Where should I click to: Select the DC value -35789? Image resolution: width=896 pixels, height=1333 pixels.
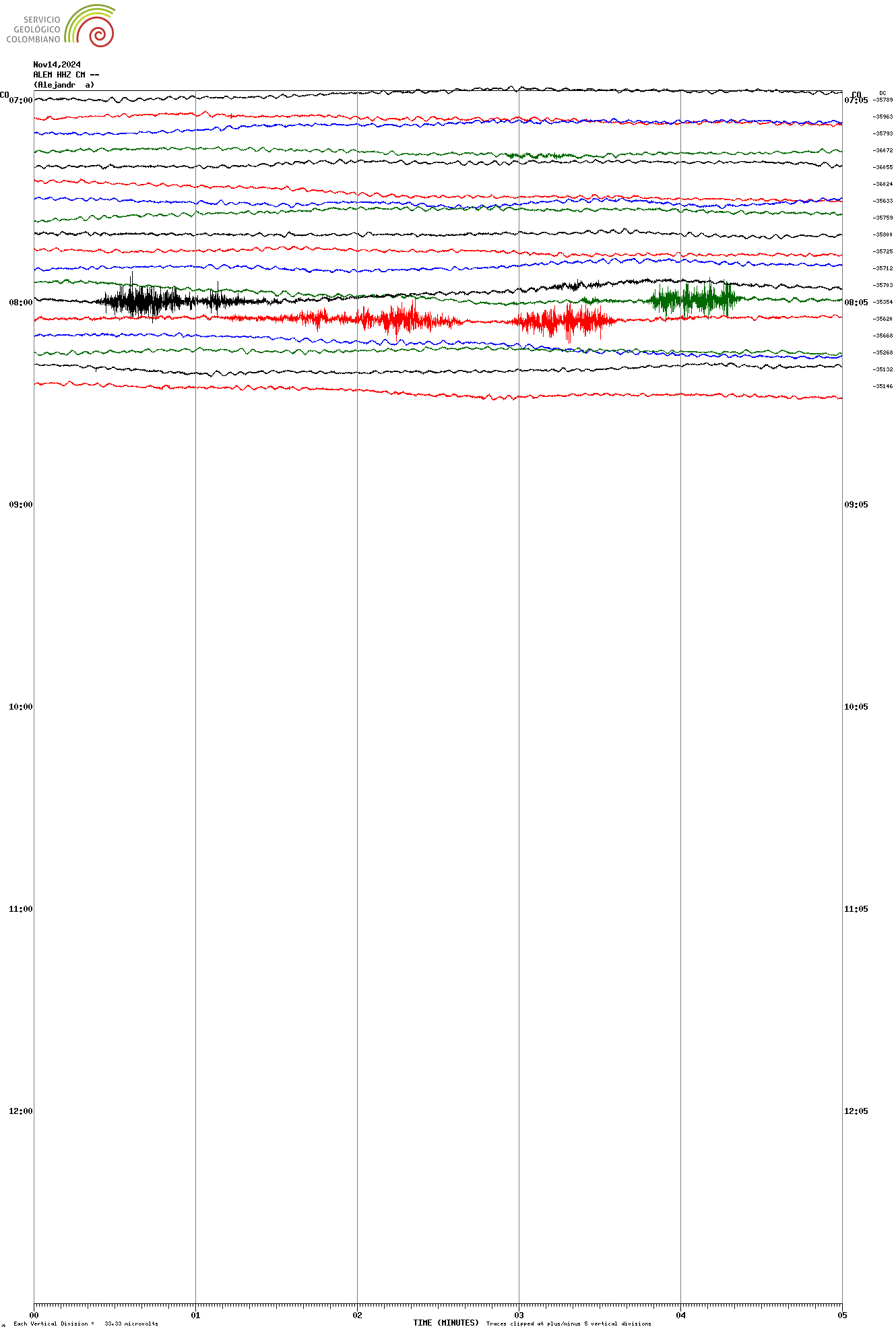pos(883,100)
